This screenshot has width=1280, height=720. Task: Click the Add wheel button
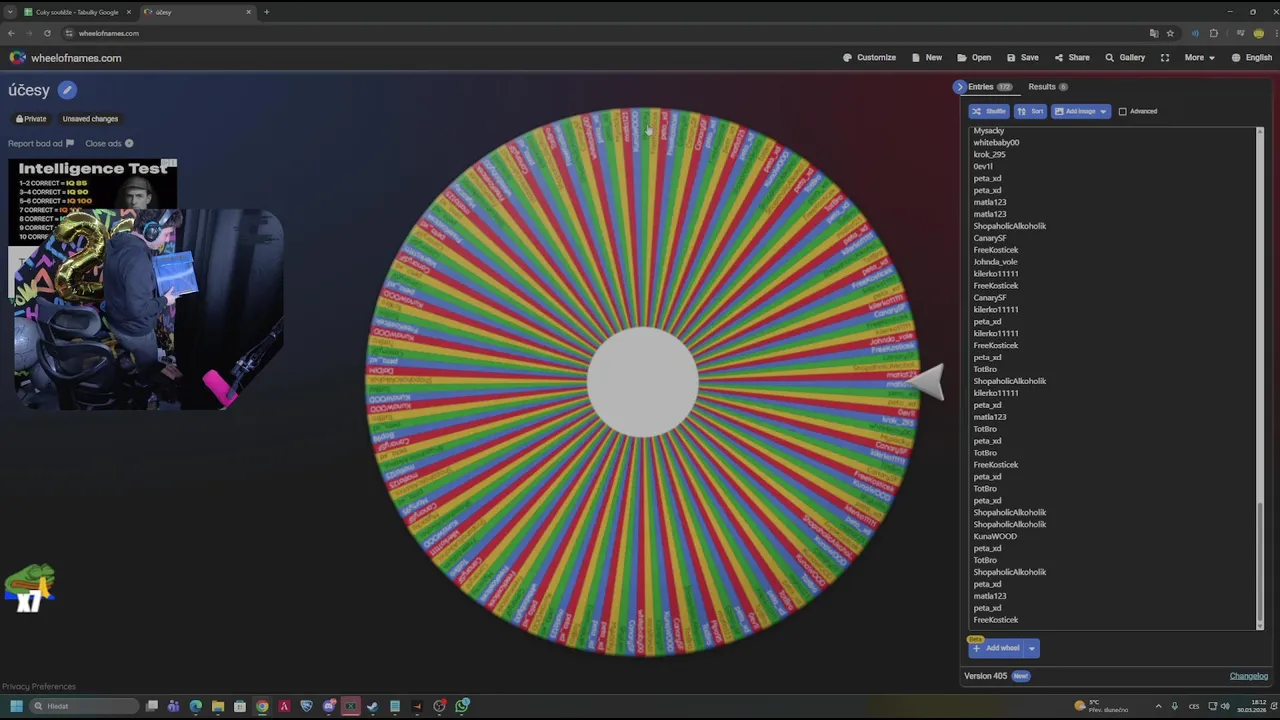click(997, 648)
